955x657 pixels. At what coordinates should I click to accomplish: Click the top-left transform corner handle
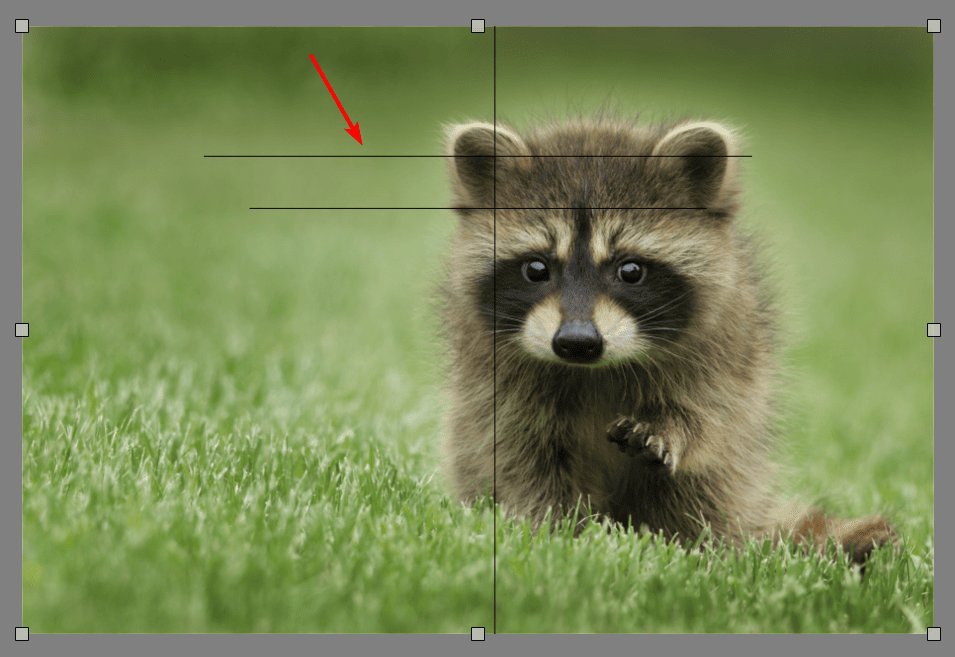tap(22, 26)
